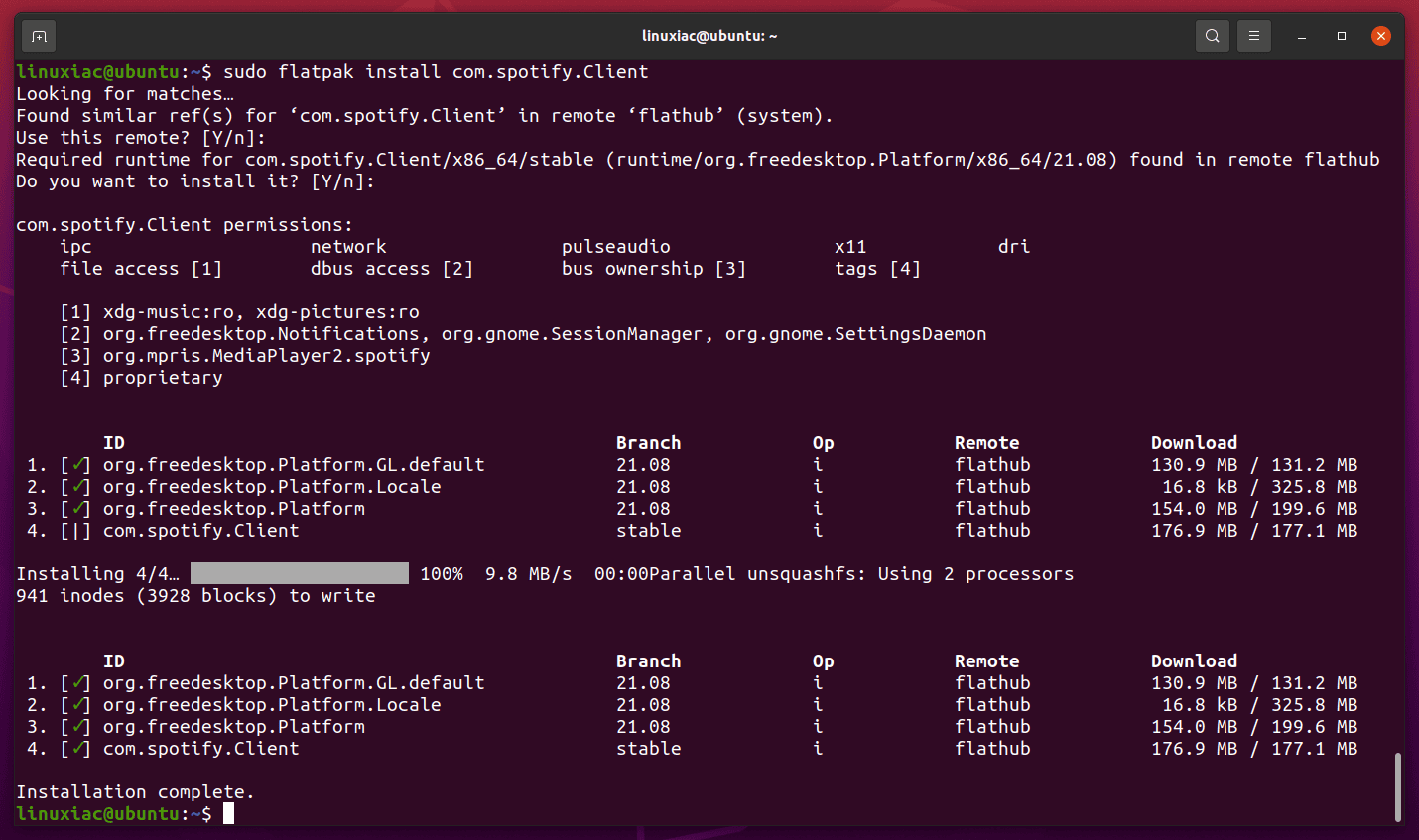Click the Branch column header
The height and width of the screenshot is (840, 1419).
648,442
